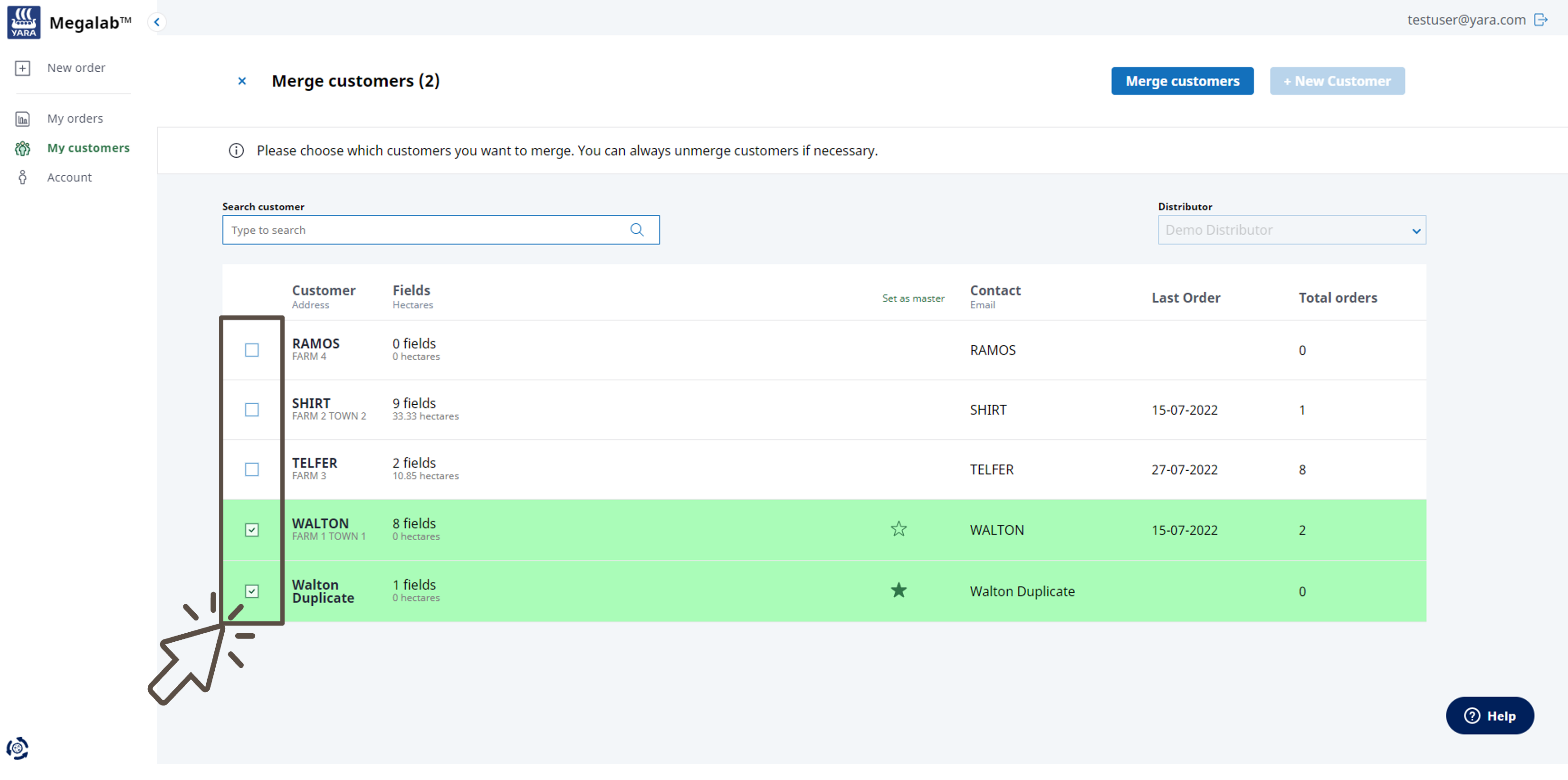Tick the TELFER customer checkbox

click(251, 470)
